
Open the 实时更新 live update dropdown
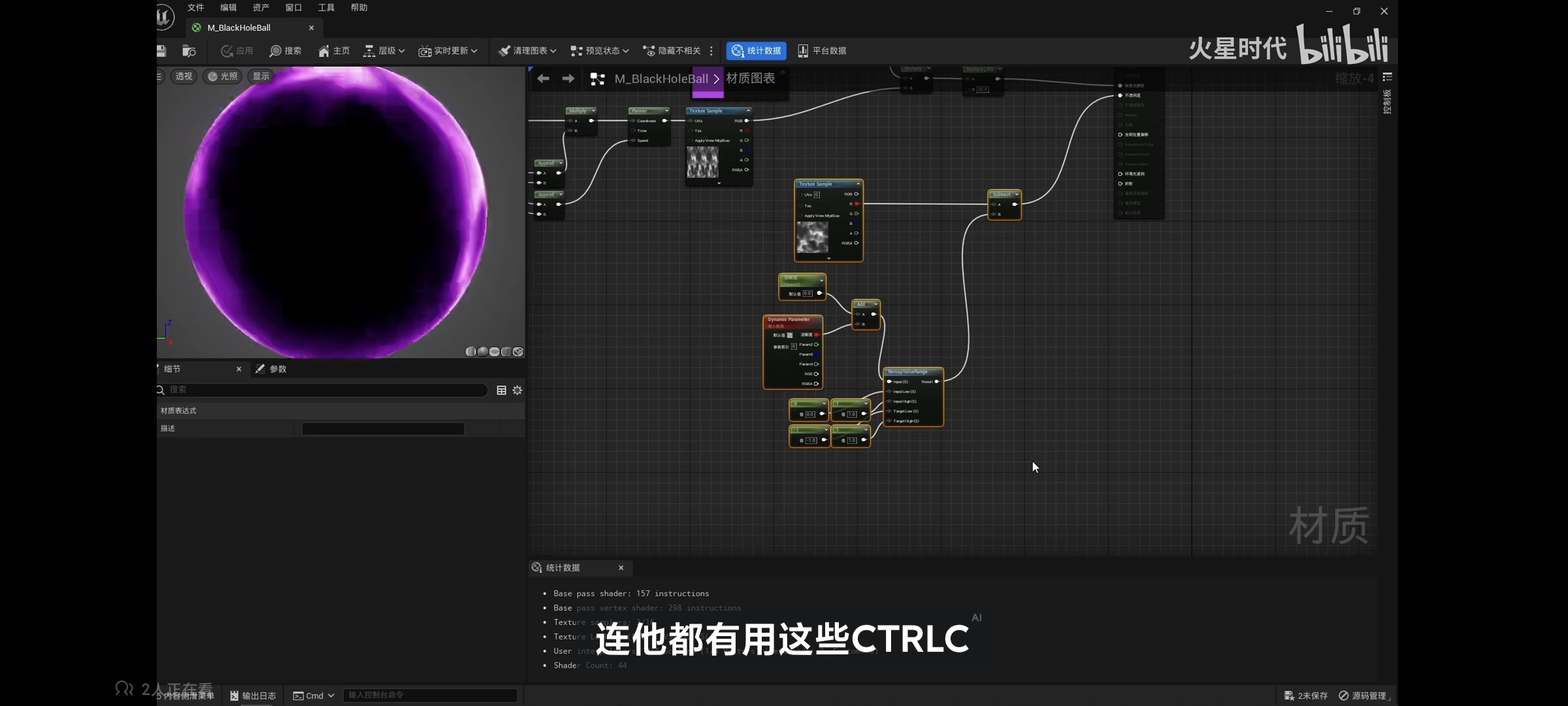click(x=448, y=51)
